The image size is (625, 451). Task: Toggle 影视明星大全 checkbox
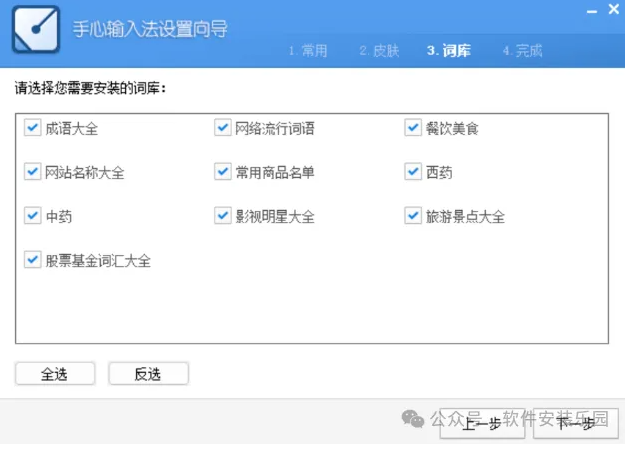click(x=222, y=216)
